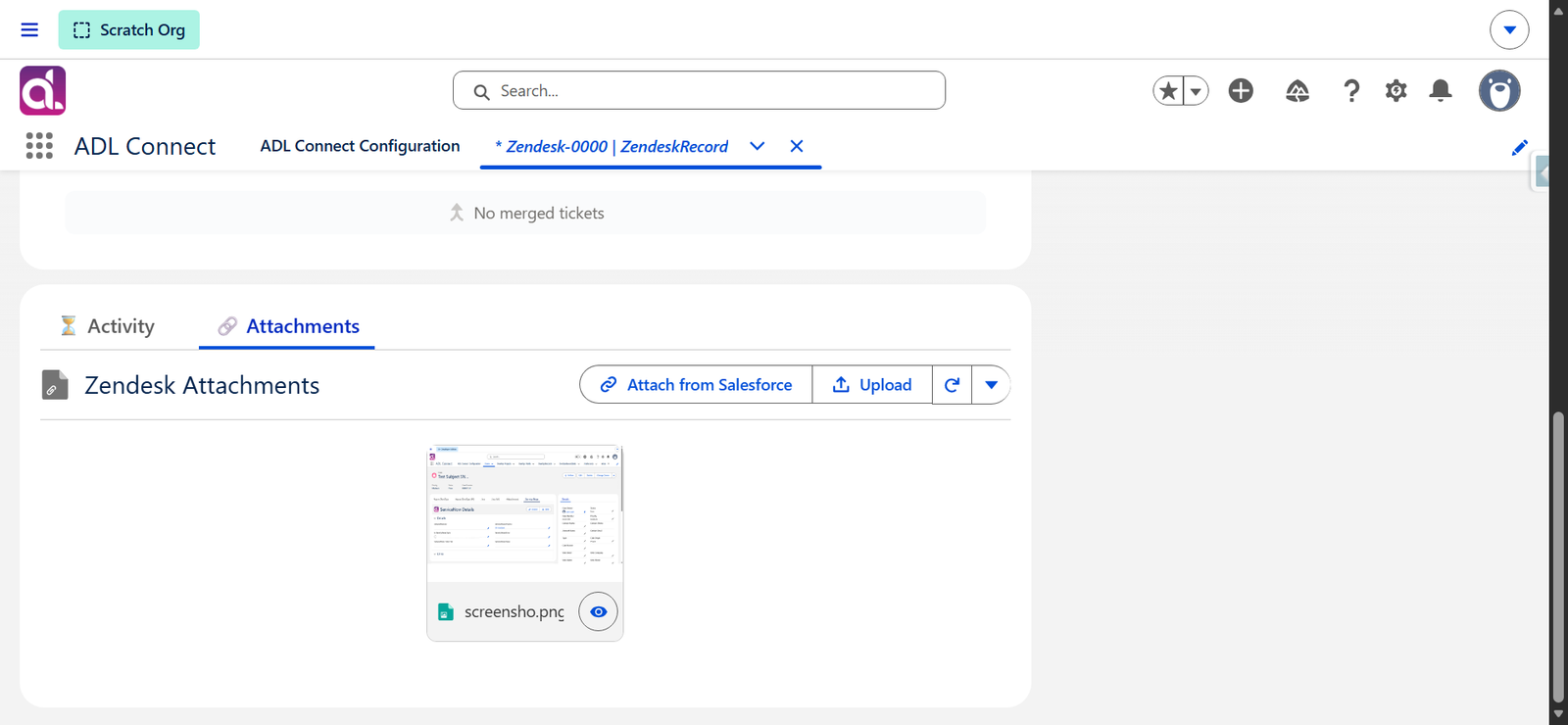Click the No merged tickets message
1568x725 pixels.
tap(539, 213)
